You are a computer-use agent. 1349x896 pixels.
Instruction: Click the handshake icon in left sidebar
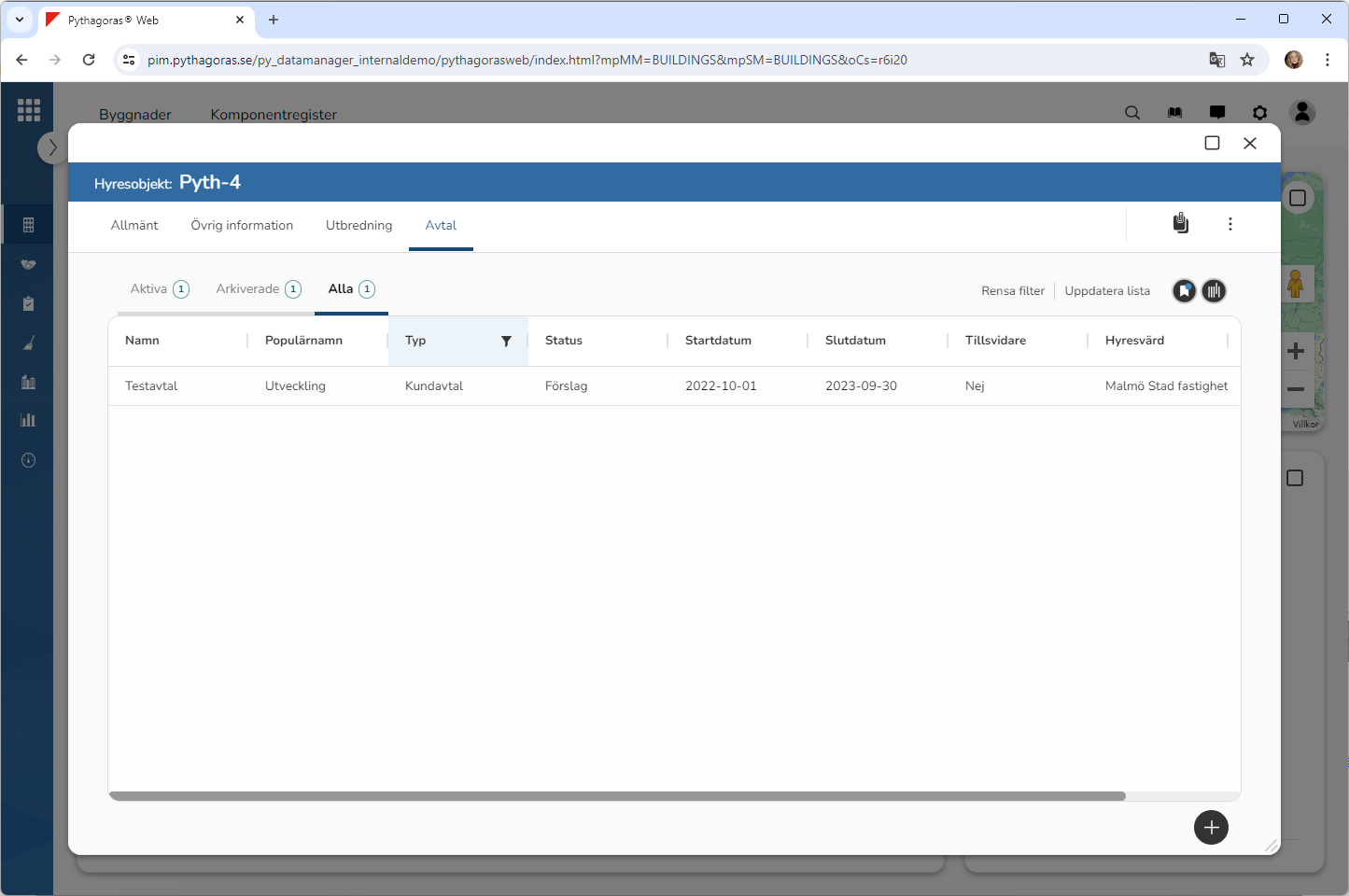pyautogui.click(x=29, y=264)
